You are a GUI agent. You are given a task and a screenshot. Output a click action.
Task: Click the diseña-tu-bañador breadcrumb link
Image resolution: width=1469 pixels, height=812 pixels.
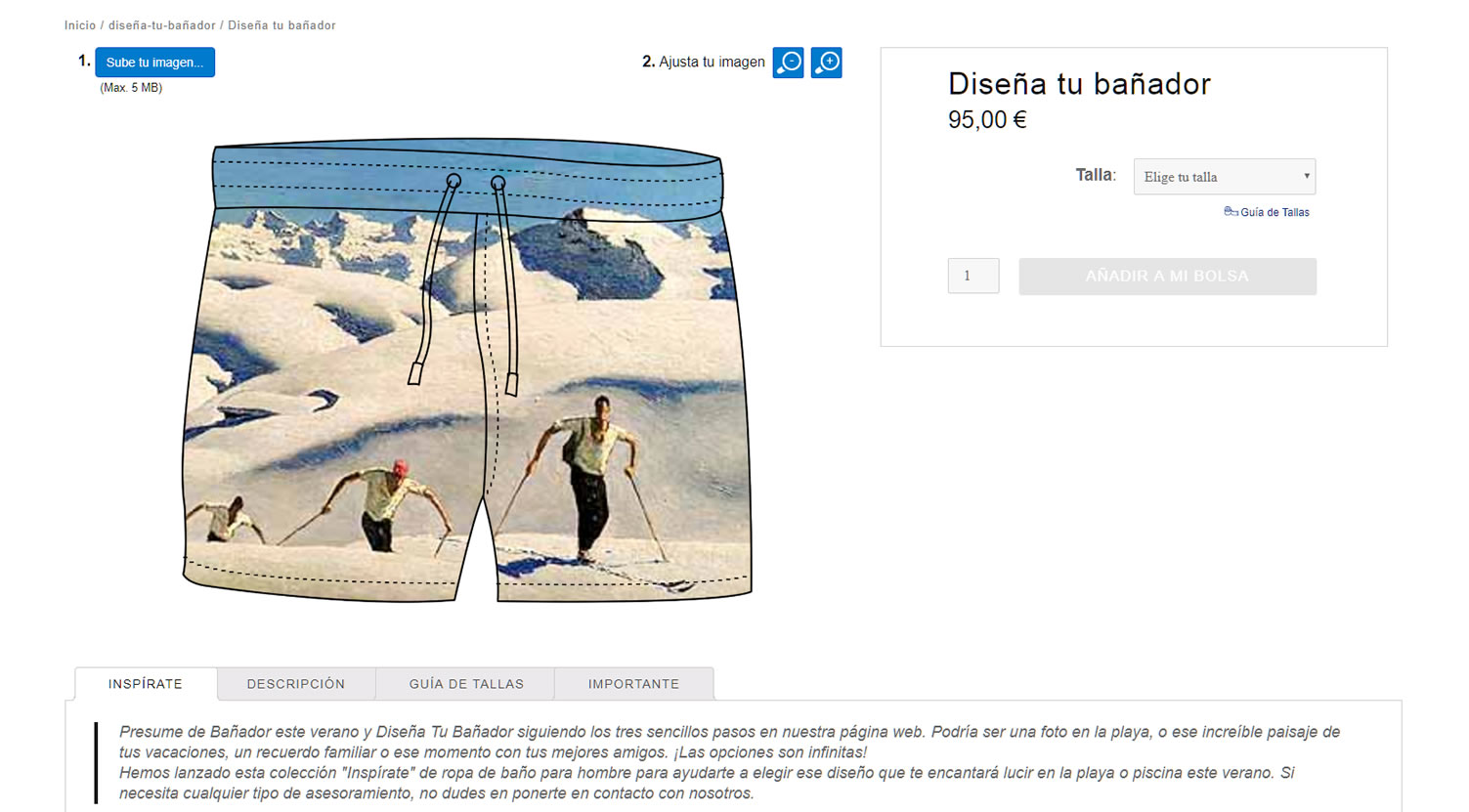pos(162,25)
